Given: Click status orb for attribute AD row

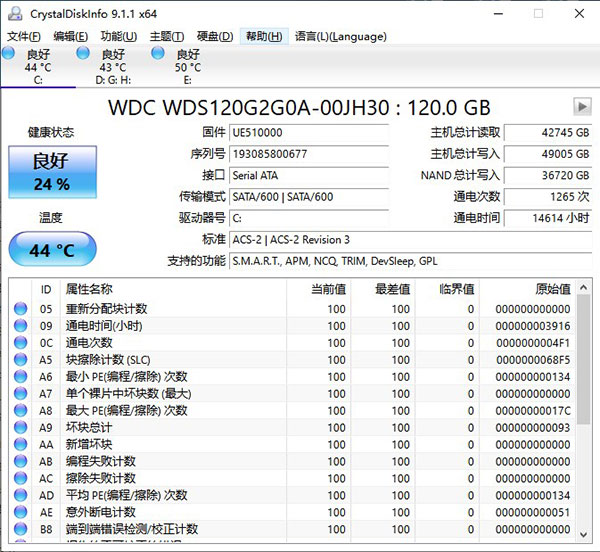Looking at the screenshot, I should pyautogui.click(x=20, y=495).
